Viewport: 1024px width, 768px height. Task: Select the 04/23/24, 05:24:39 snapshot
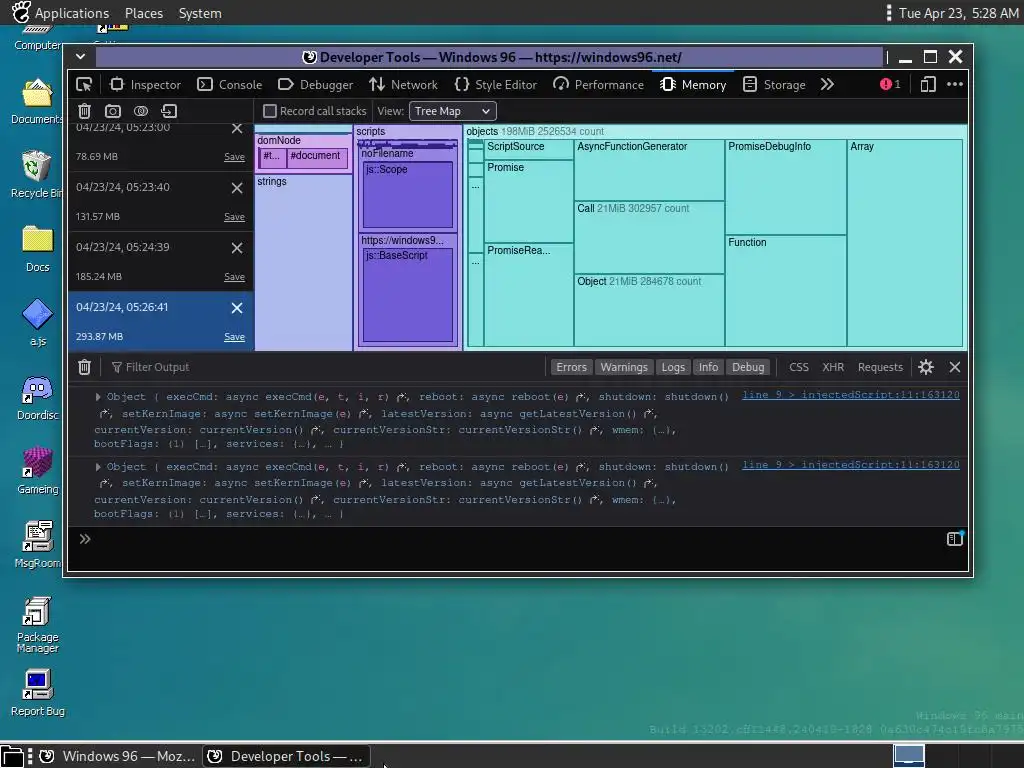[x=160, y=261]
